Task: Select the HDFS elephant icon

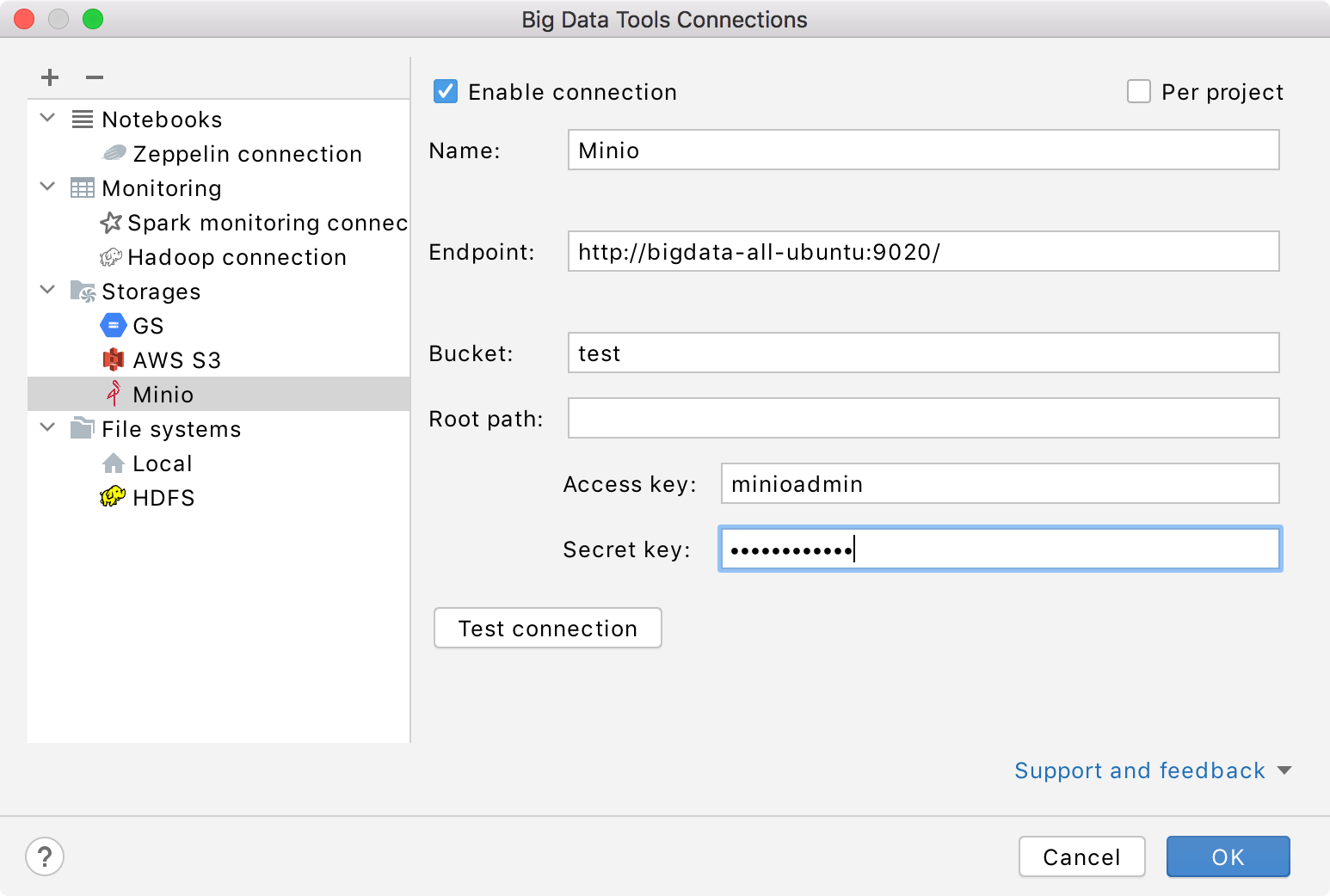Action: click(111, 497)
